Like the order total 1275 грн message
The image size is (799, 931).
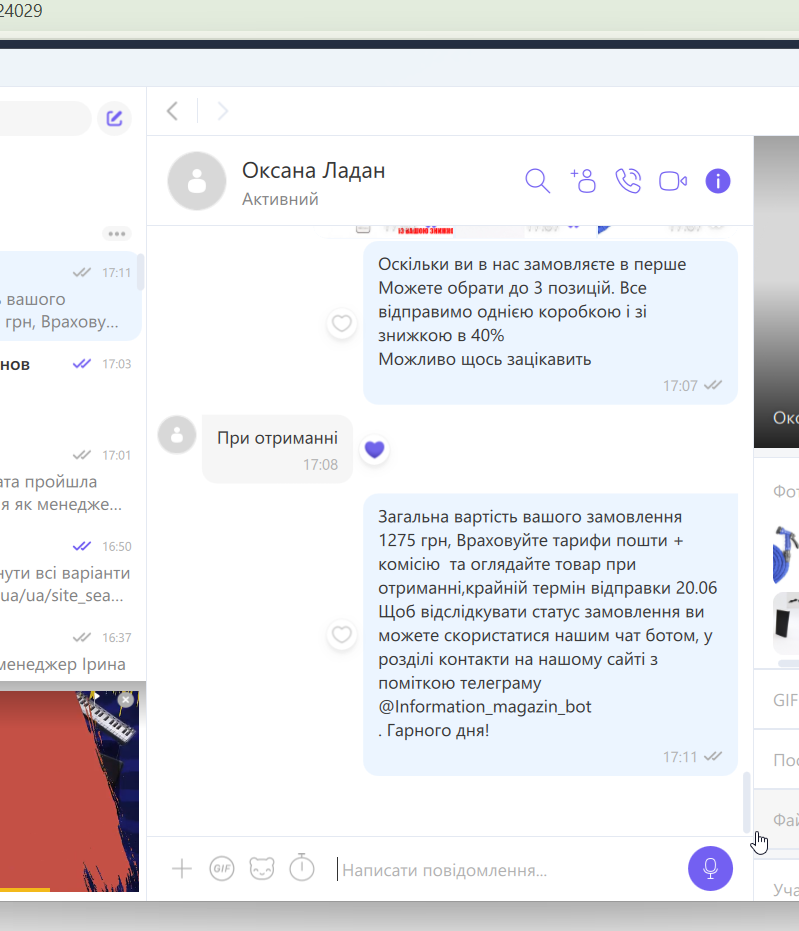coord(341,634)
